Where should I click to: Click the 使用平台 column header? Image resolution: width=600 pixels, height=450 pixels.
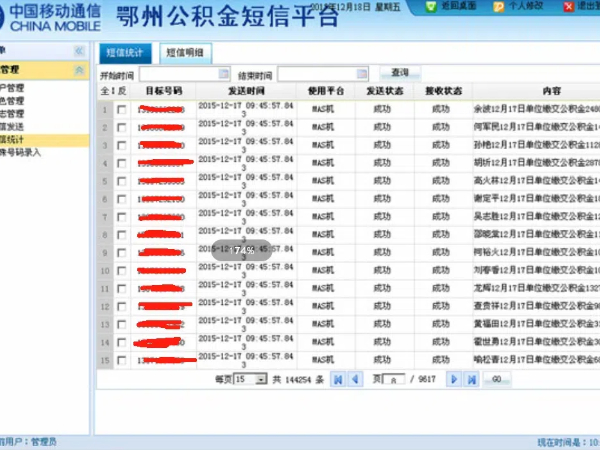click(x=326, y=91)
